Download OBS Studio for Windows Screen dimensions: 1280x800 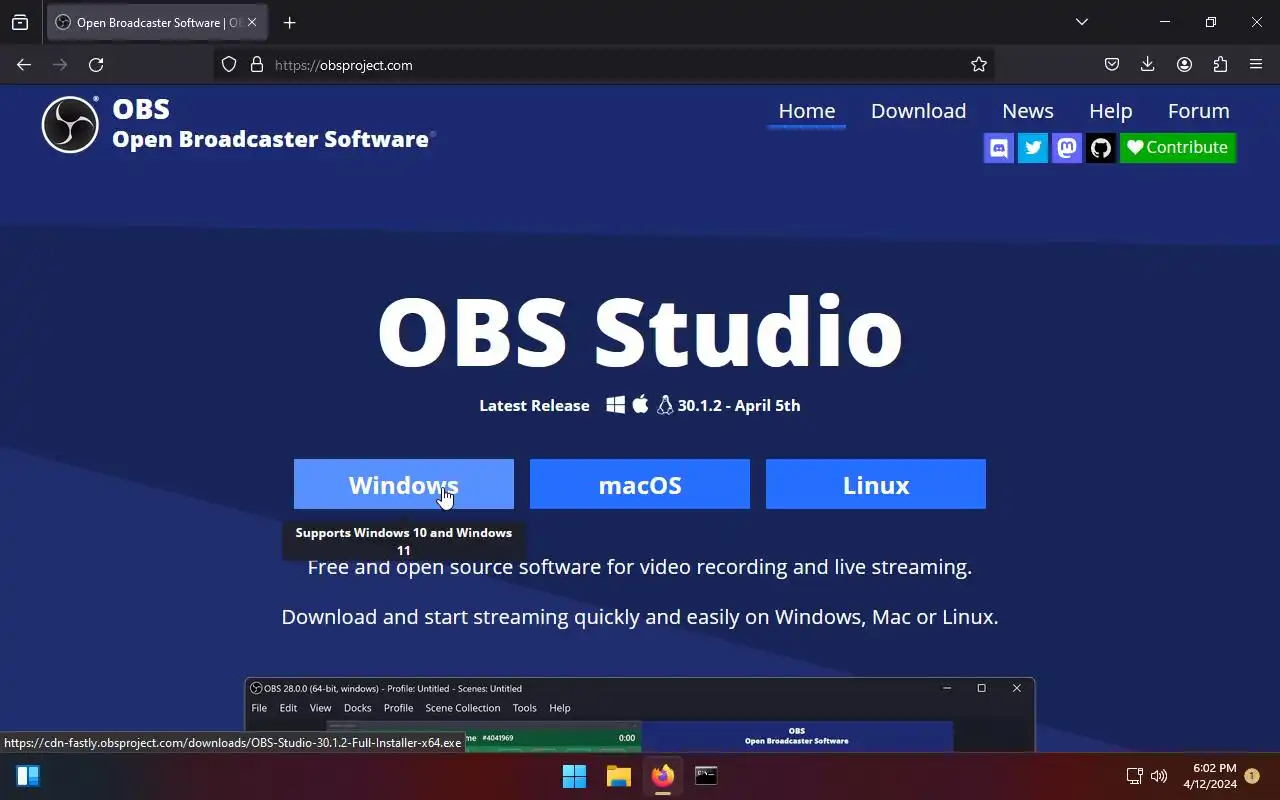[x=404, y=485]
